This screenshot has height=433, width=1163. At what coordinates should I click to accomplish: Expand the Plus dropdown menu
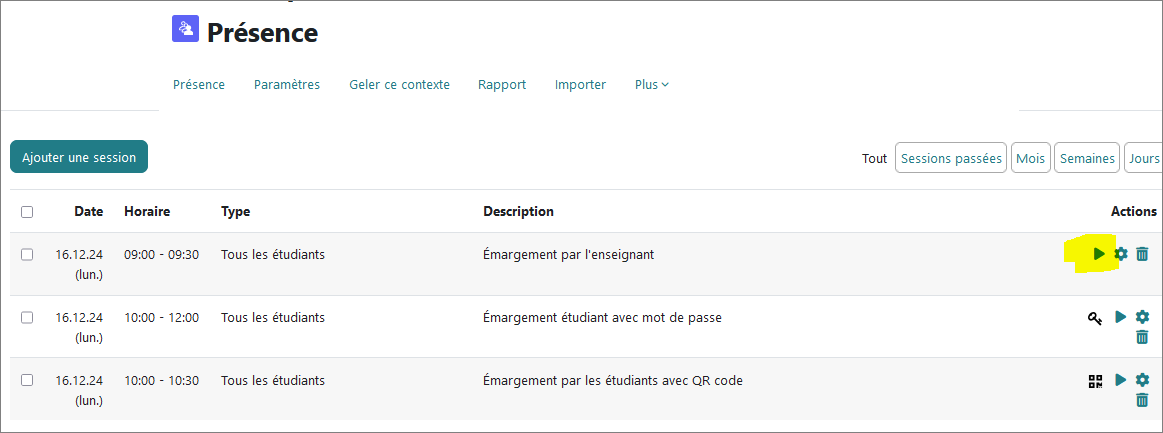[x=651, y=85]
